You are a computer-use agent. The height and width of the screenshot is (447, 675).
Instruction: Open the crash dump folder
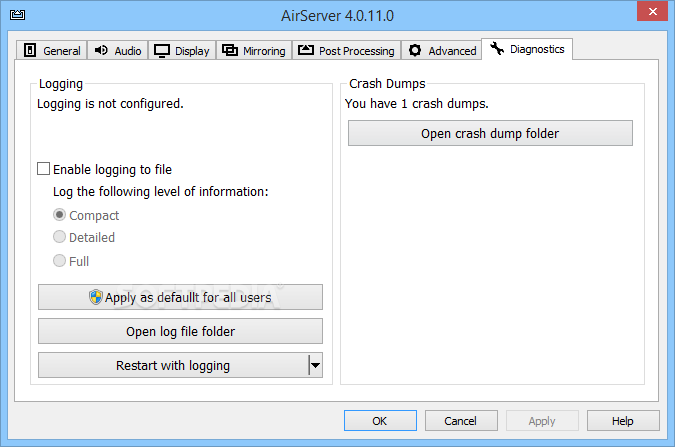coord(490,133)
